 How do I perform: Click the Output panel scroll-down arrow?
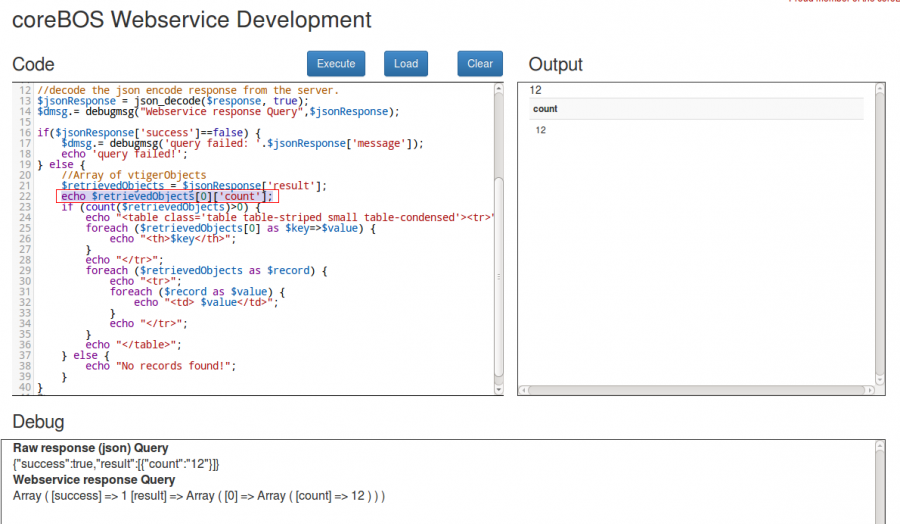pos(880,377)
